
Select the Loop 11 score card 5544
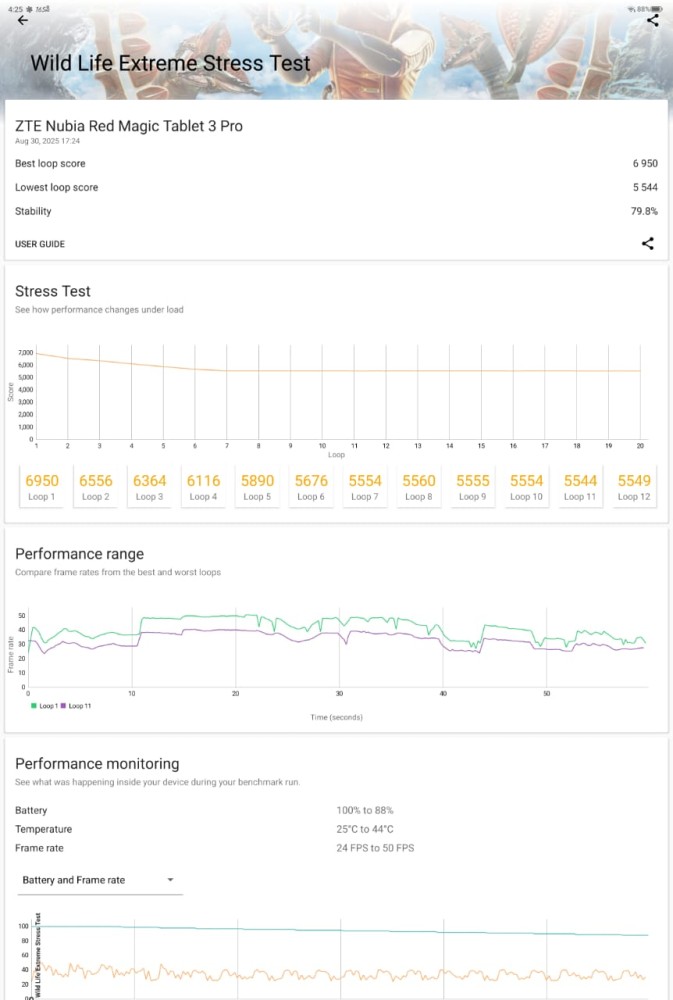(581, 487)
